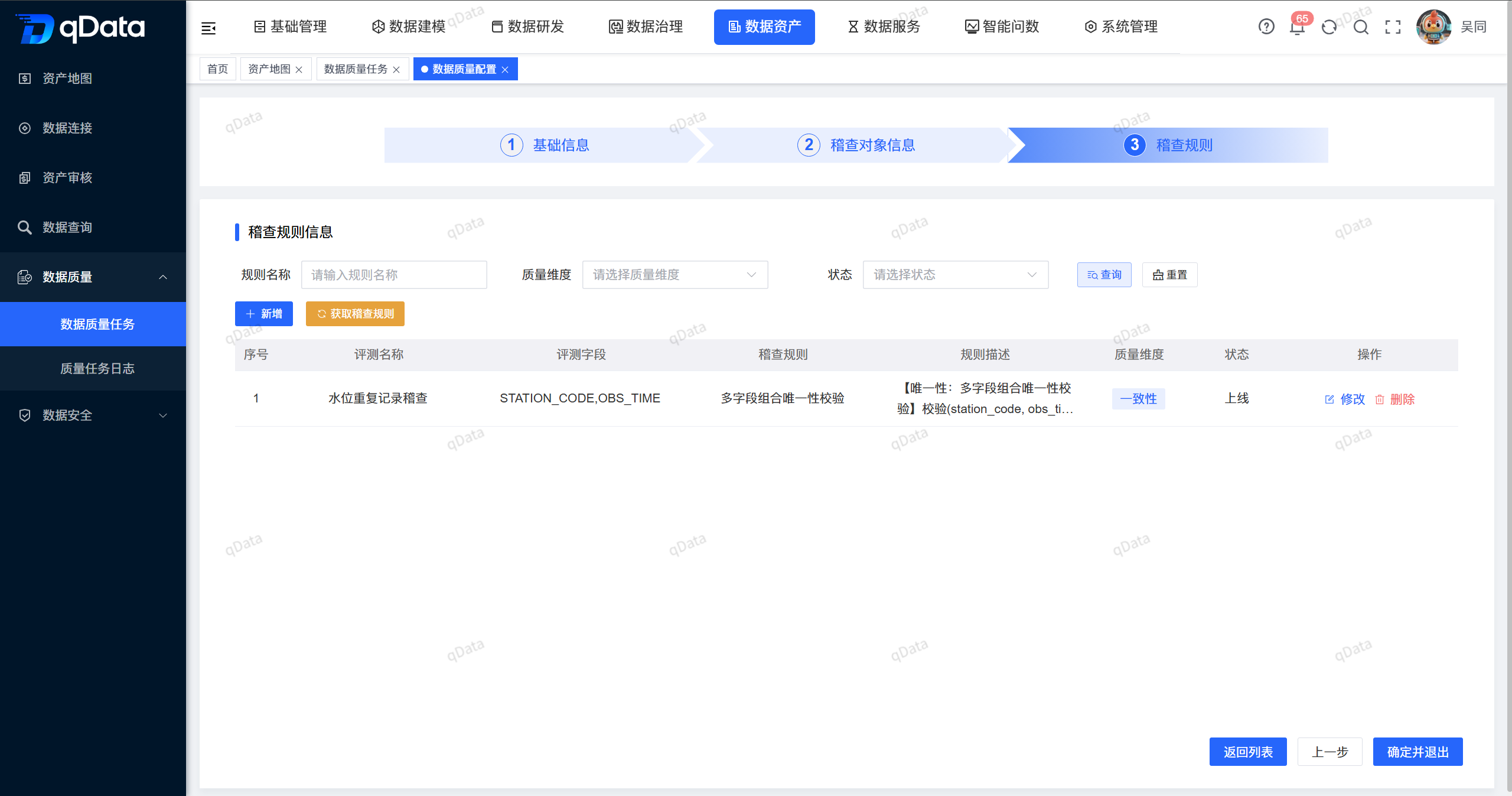Expand the 数据安全 sidebar group

[x=93, y=415]
